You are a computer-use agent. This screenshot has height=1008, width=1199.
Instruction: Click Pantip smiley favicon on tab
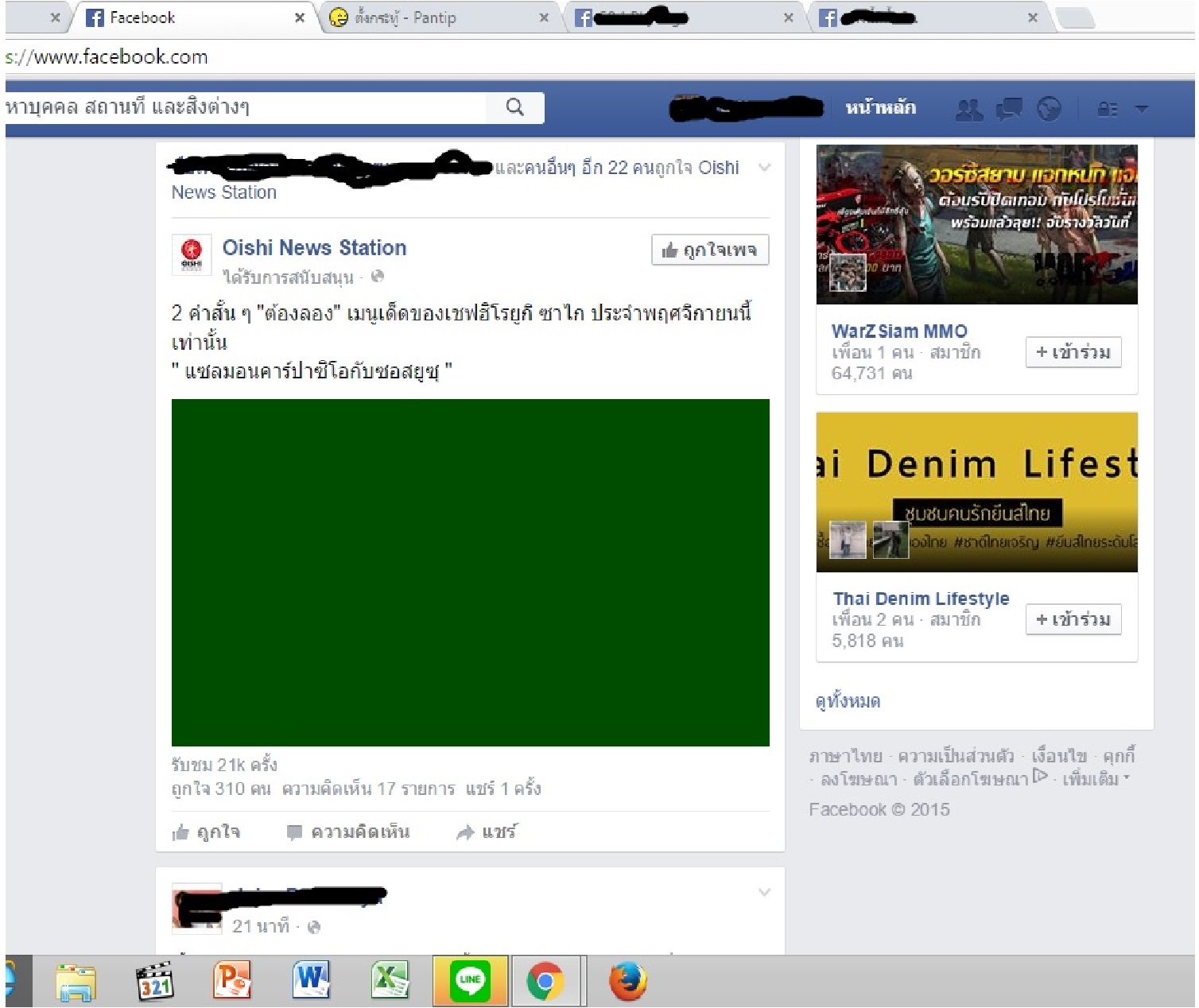click(x=339, y=17)
